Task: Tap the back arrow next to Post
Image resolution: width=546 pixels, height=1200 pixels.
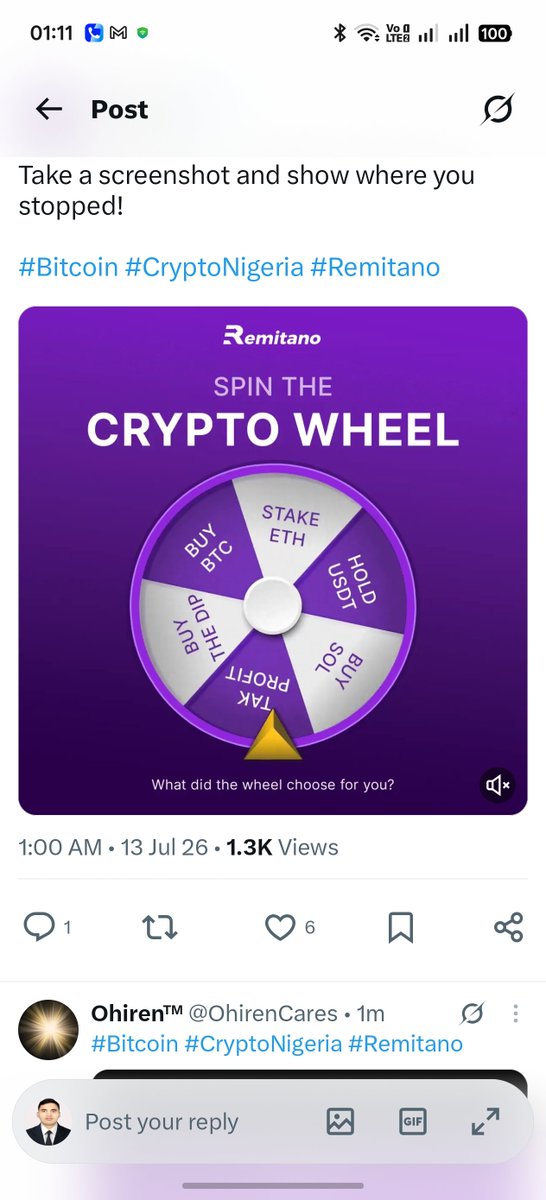Action: click(x=49, y=110)
